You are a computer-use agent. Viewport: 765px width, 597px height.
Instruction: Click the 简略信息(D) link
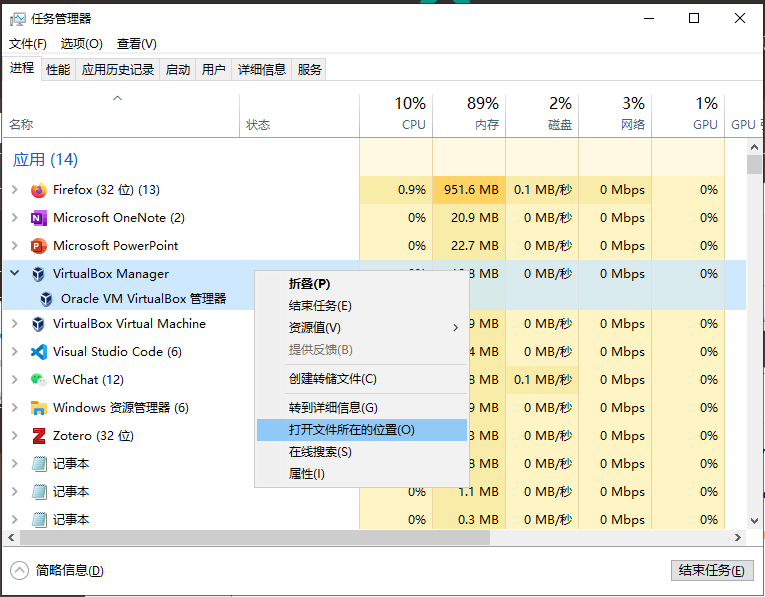69,570
